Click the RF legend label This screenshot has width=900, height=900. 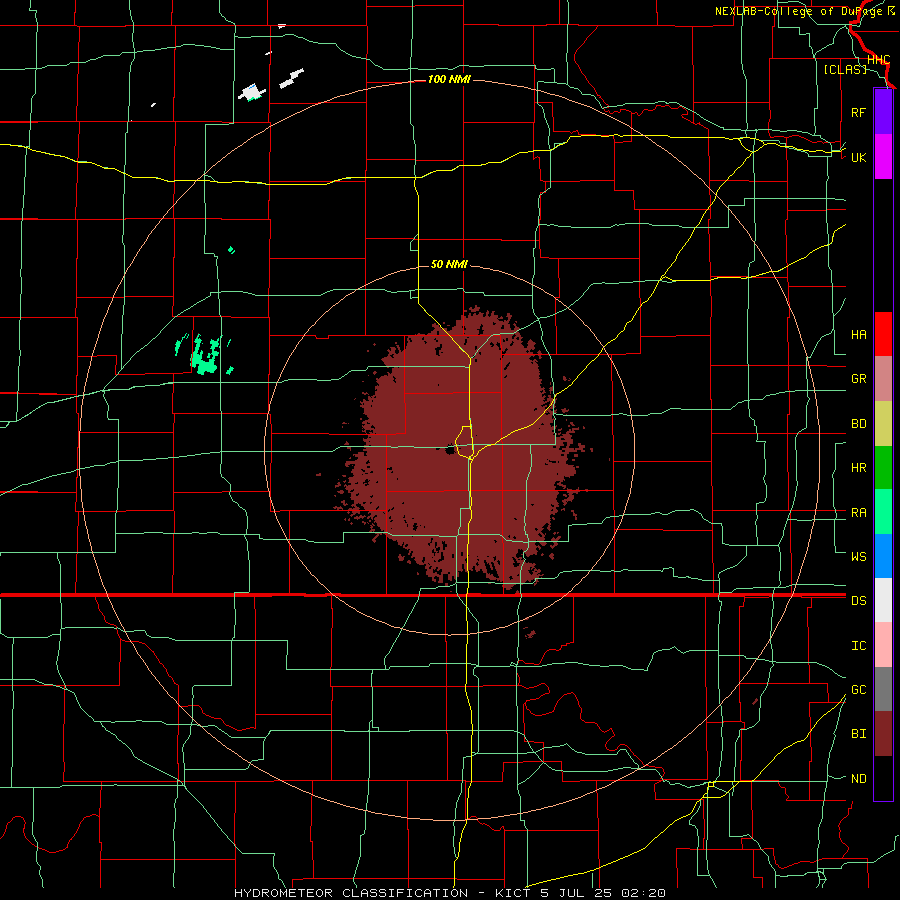858,112
